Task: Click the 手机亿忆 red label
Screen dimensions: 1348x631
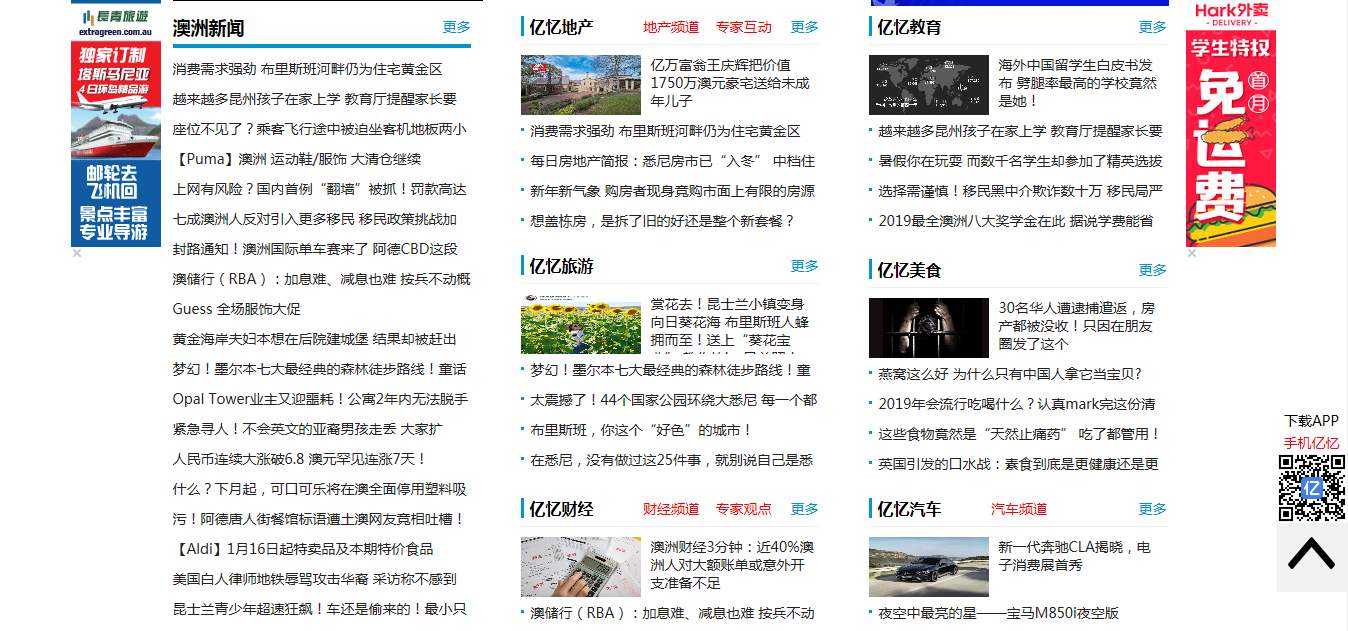Action: 1309,442
